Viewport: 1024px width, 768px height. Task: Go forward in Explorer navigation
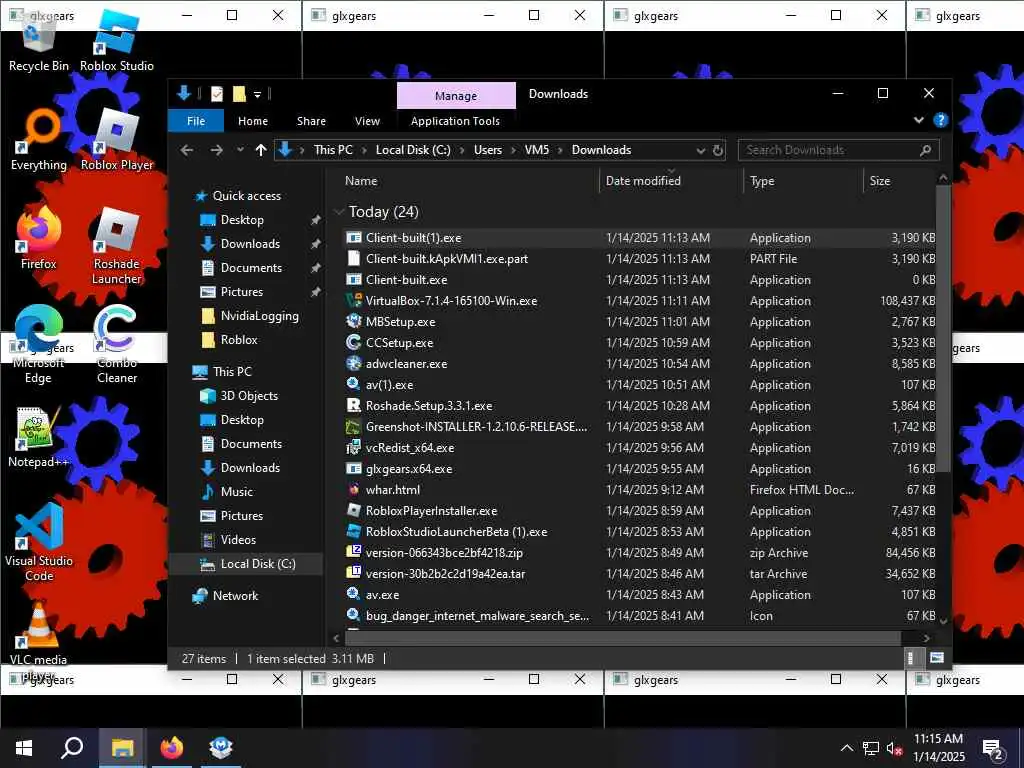(217, 150)
